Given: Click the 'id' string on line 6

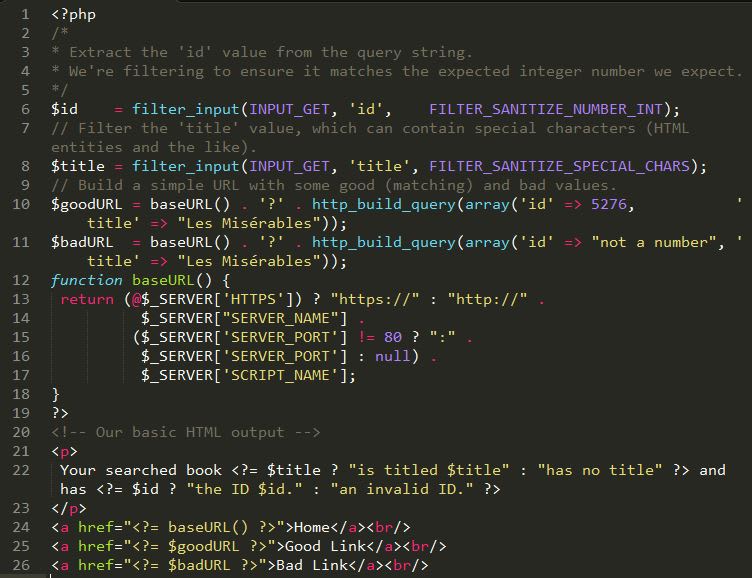Looking at the screenshot, I should [366, 109].
